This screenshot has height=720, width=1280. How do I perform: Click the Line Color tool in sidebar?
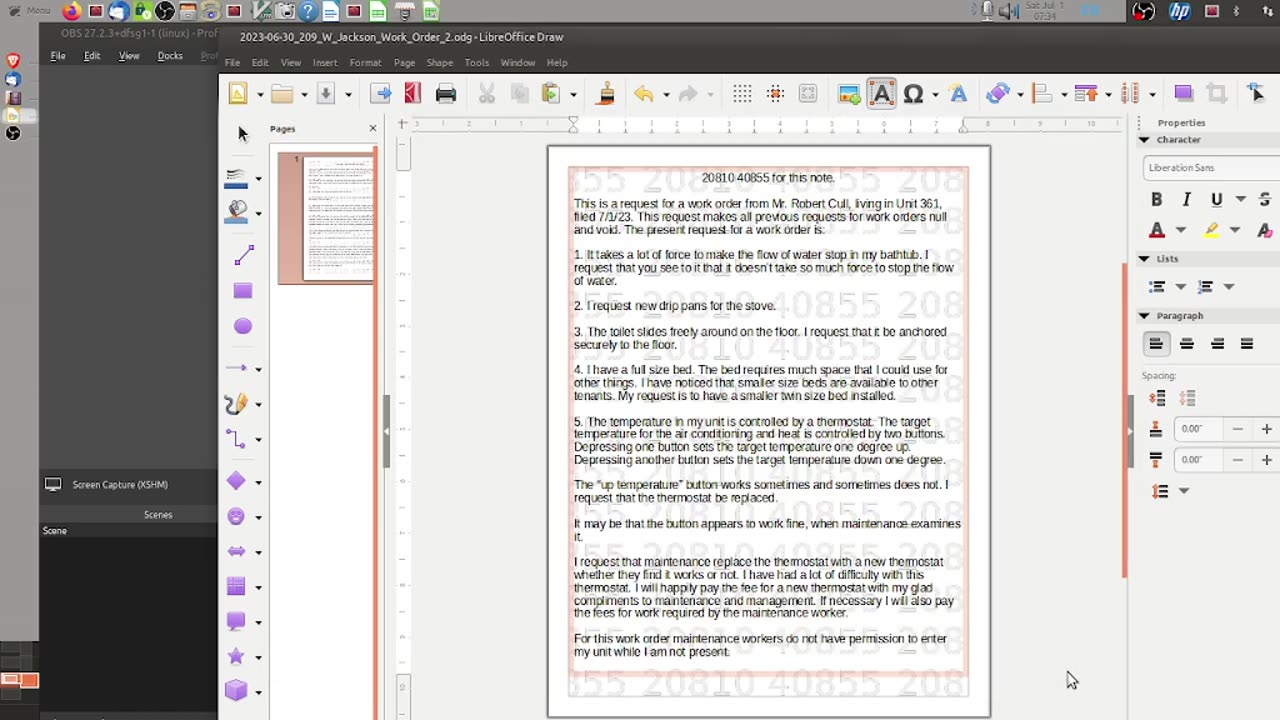(236, 178)
